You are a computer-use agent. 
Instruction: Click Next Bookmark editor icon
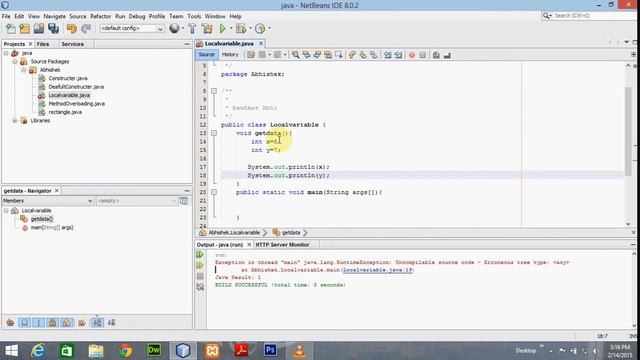pos(363,55)
